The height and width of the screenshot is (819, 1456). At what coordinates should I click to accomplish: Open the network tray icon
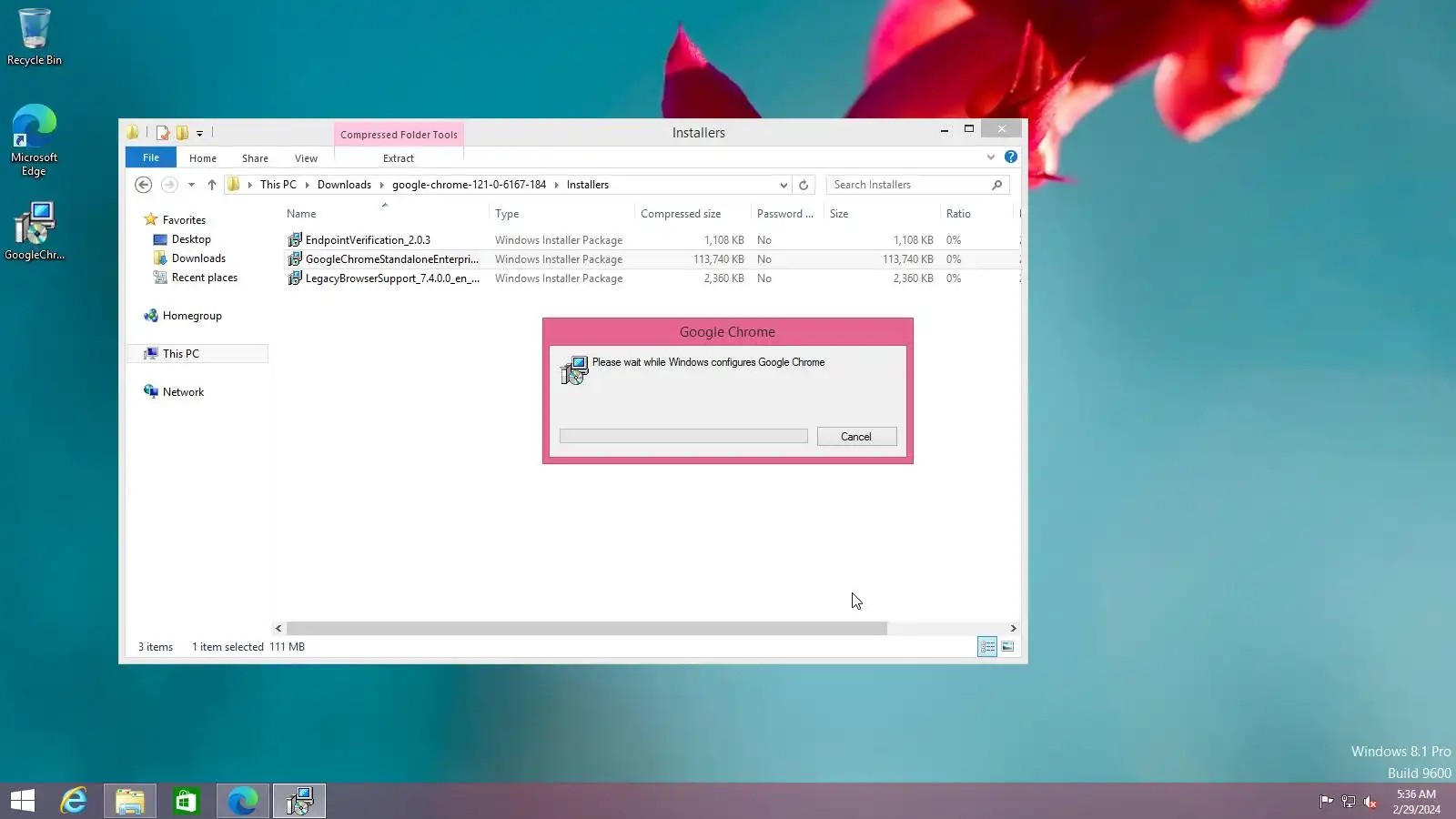[x=1349, y=802]
